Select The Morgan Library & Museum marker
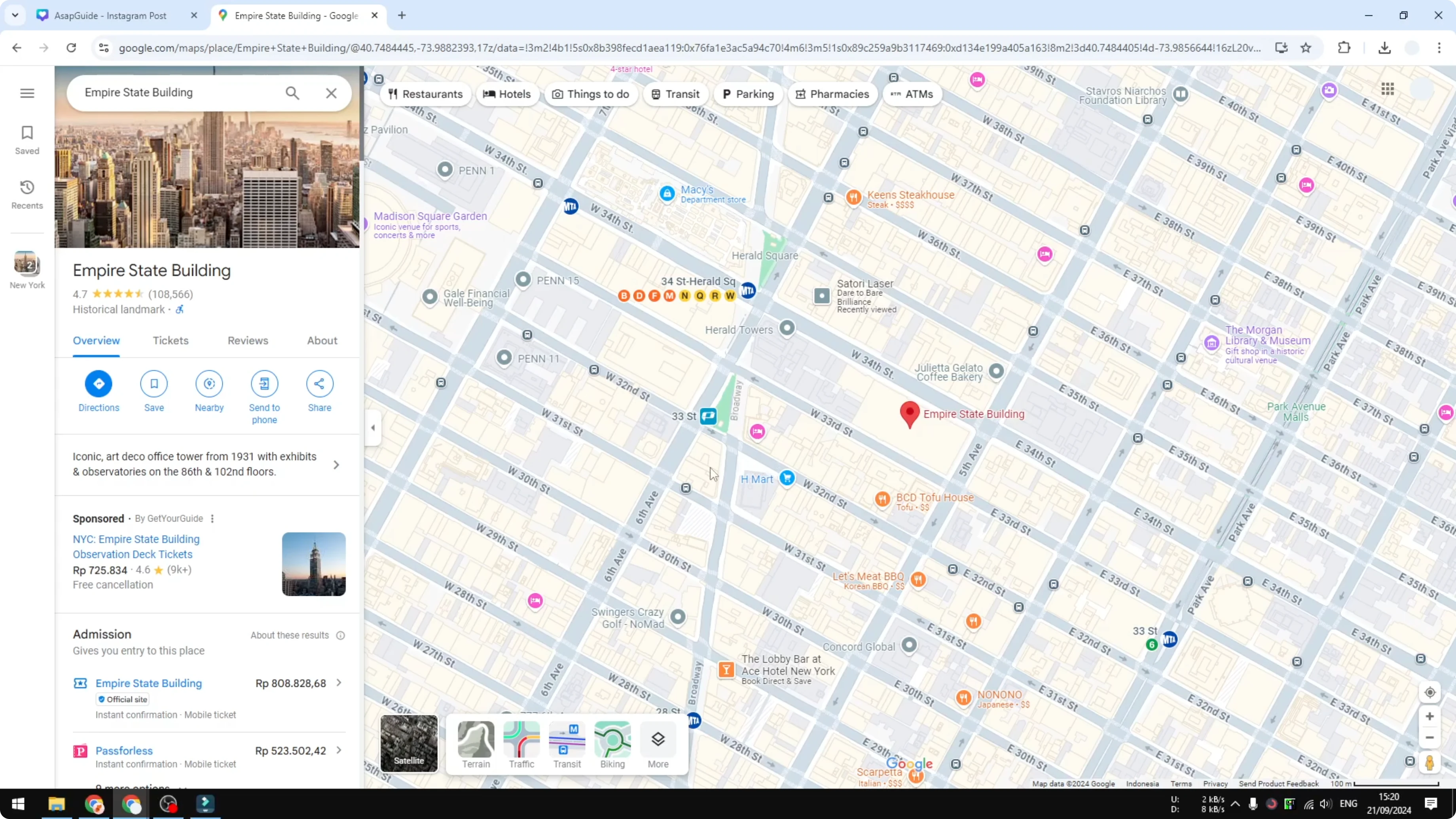The width and height of the screenshot is (1456, 819). (x=1211, y=343)
